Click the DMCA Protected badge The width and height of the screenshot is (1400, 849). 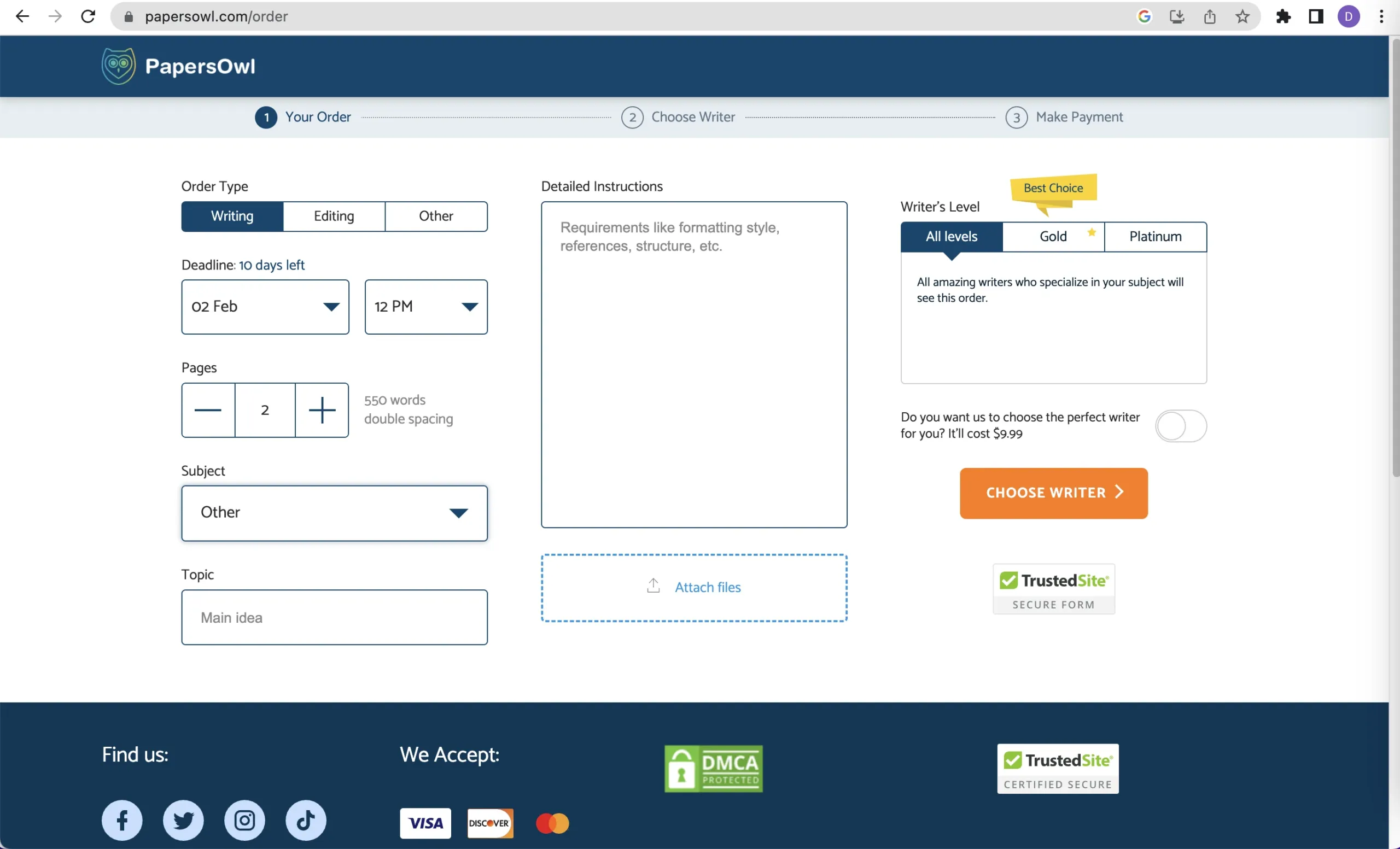[713, 768]
